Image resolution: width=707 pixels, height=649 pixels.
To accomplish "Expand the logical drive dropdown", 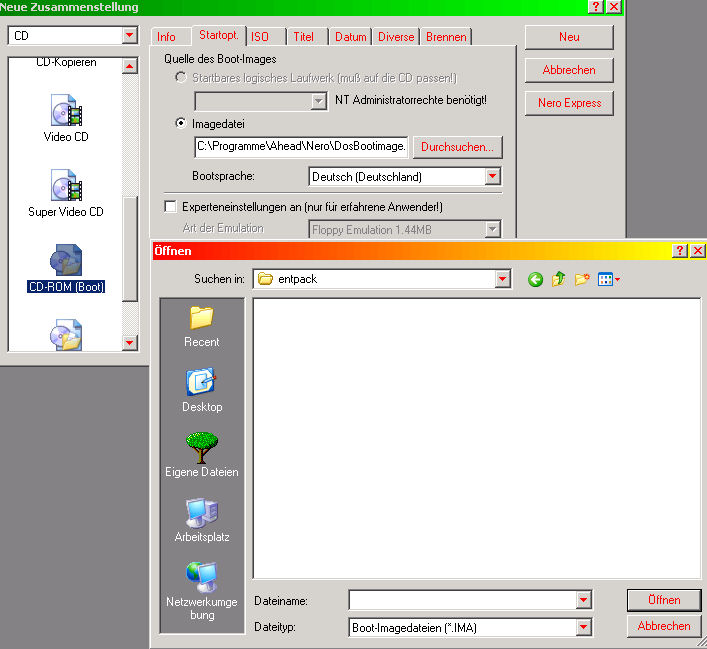I will coord(319,101).
